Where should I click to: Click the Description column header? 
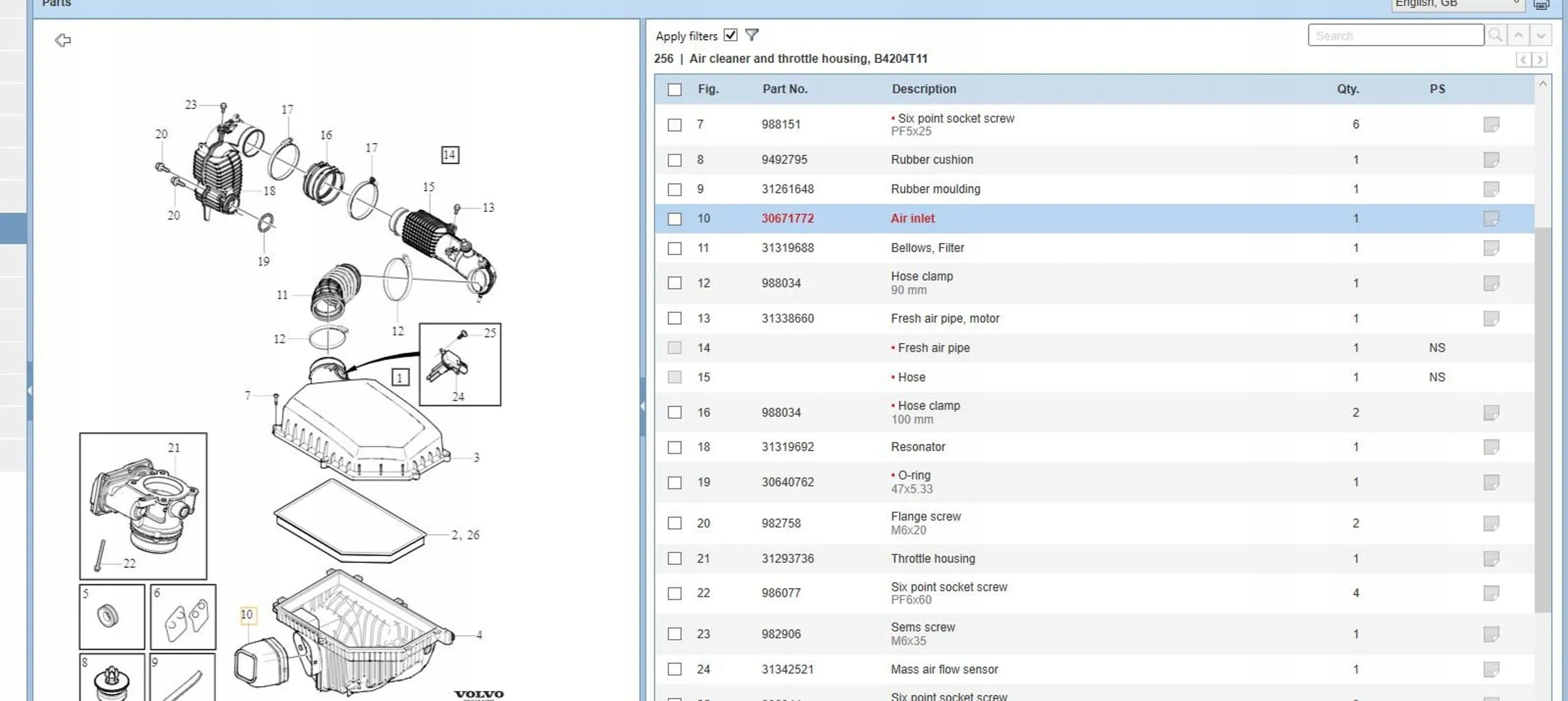coord(924,89)
